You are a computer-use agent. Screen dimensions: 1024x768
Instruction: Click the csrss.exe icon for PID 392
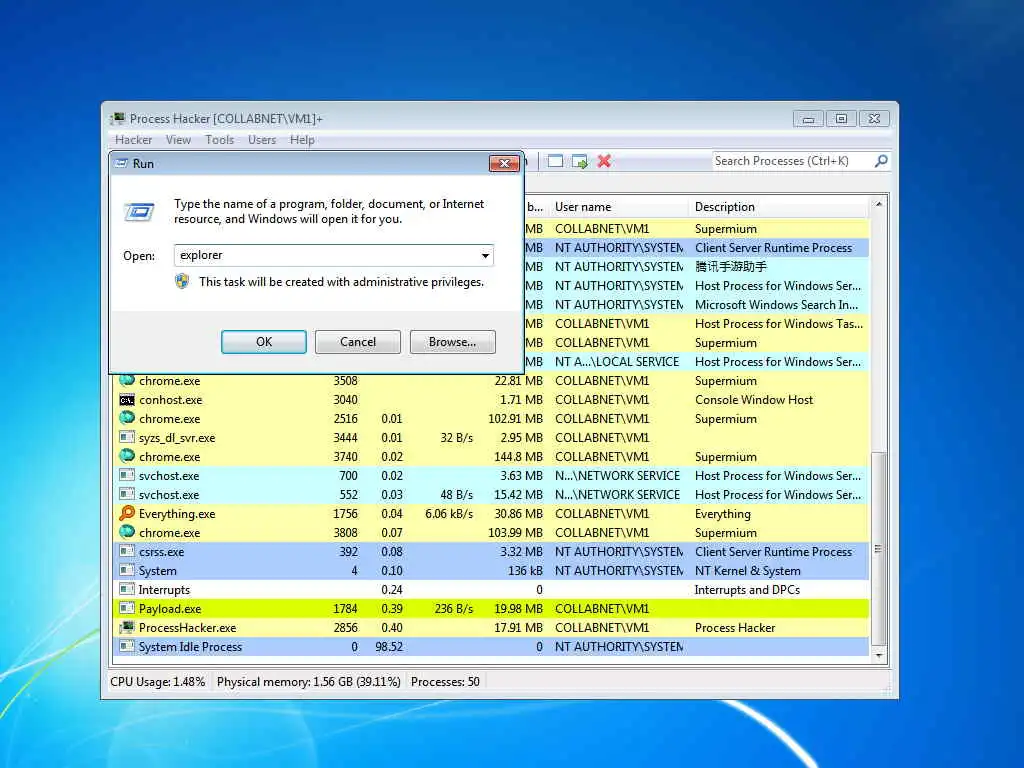point(127,551)
